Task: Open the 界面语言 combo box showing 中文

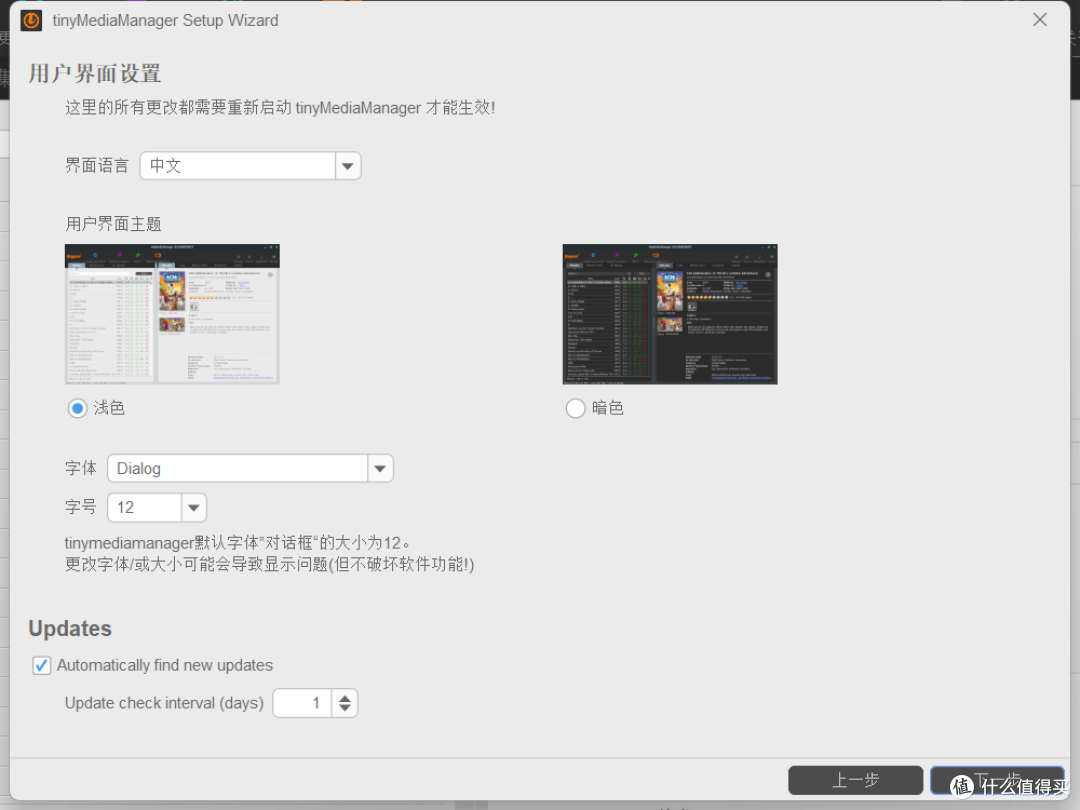Action: click(237, 166)
